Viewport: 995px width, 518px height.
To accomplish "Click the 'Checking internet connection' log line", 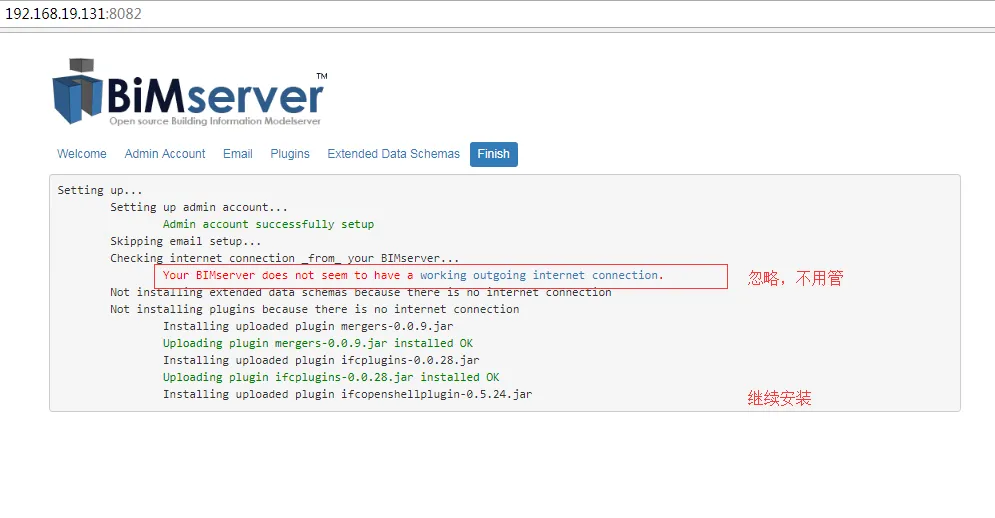I will click(284, 258).
